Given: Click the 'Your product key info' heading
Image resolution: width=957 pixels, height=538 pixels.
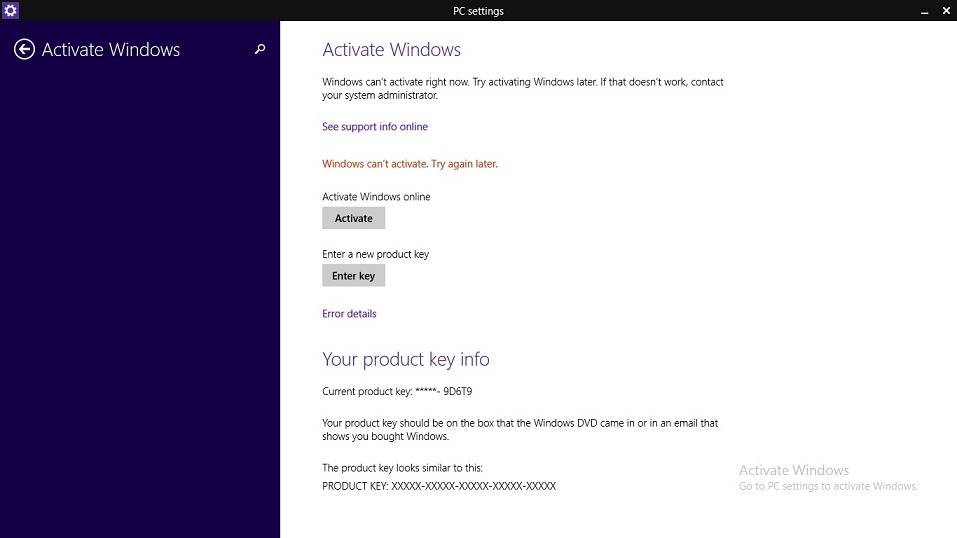Looking at the screenshot, I should pos(406,359).
